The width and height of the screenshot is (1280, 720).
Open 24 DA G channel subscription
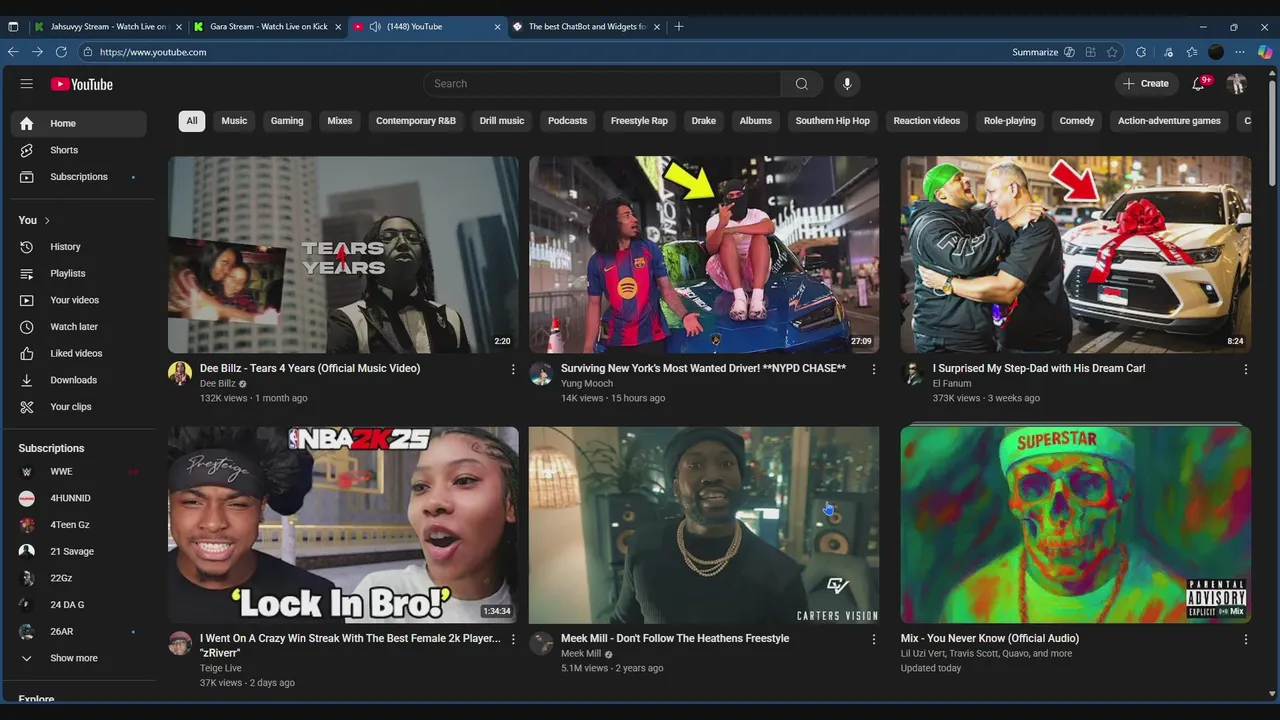click(x=79, y=605)
